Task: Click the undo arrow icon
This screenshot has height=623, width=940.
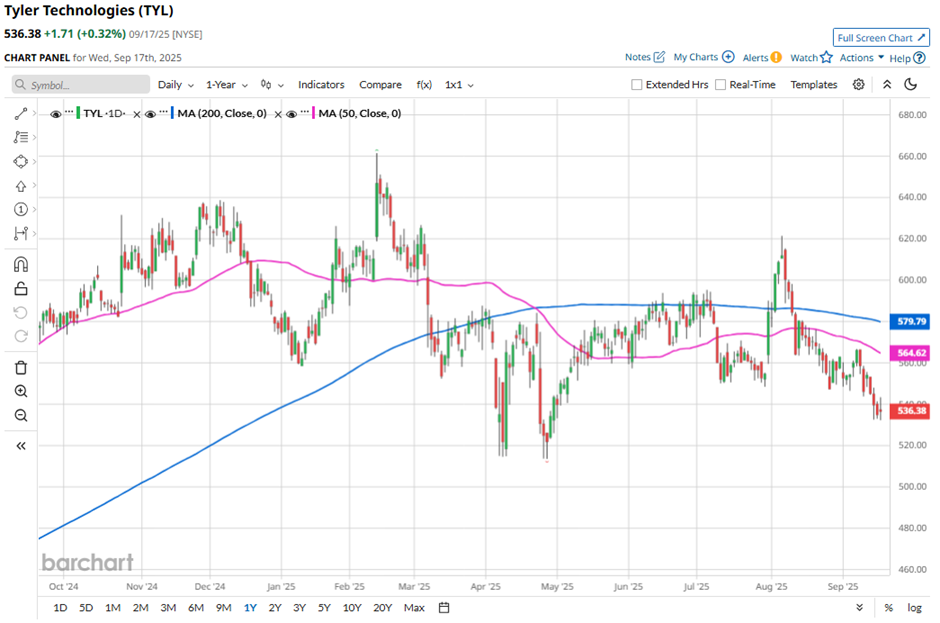Action: tap(21, 312)
